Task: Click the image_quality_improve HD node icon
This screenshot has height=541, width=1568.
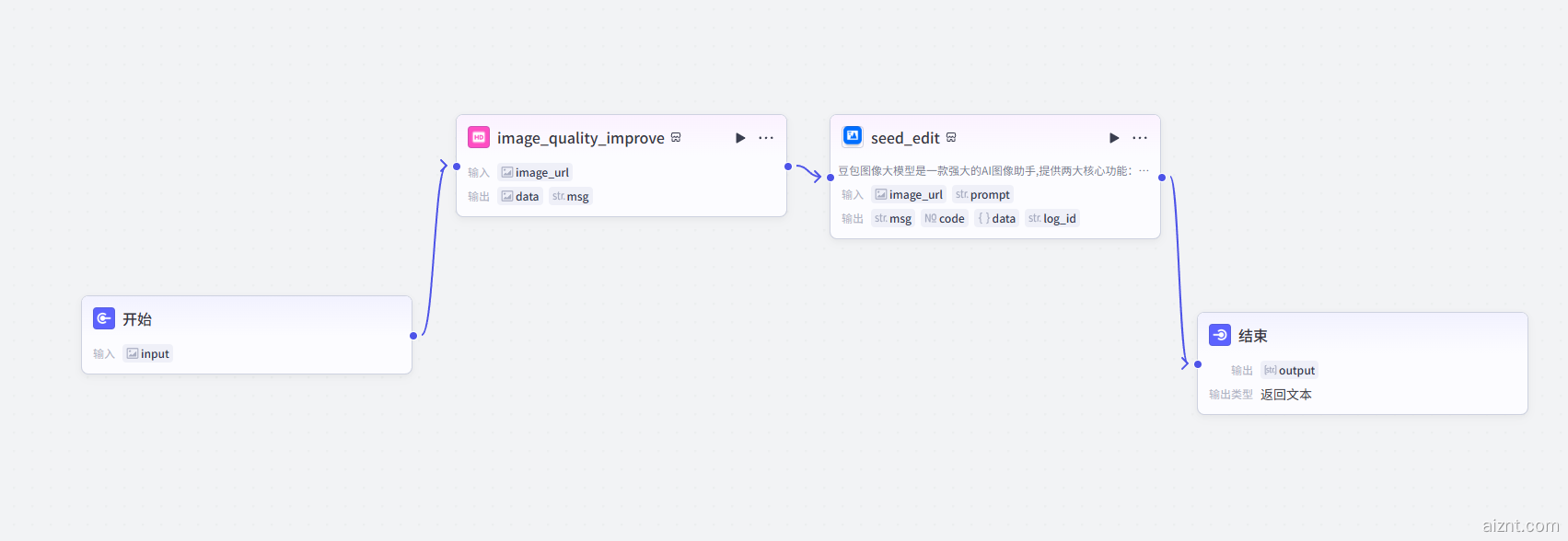Action: 479,137
